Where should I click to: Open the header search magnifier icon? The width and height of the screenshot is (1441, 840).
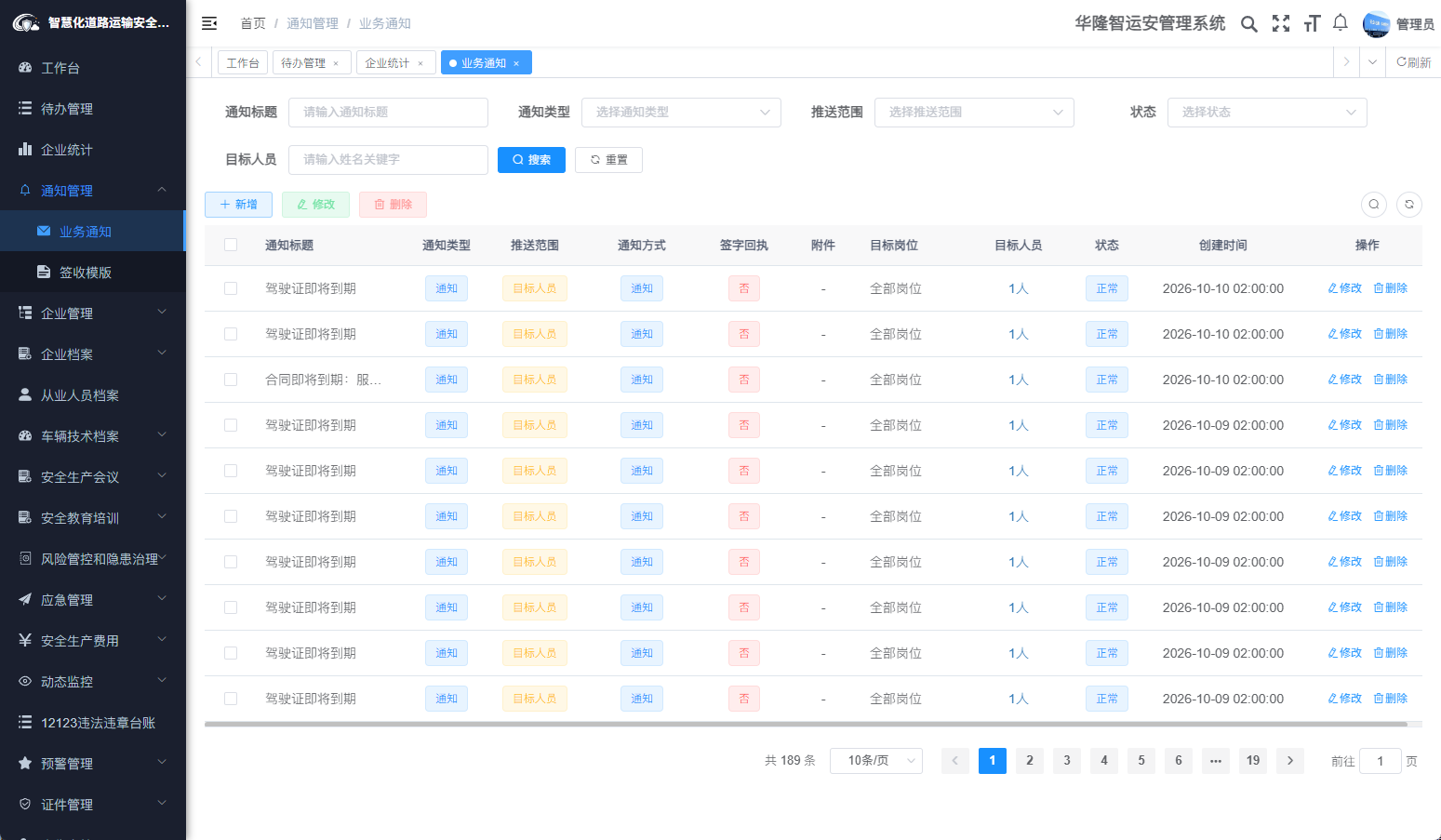(x=1249, y=24)
